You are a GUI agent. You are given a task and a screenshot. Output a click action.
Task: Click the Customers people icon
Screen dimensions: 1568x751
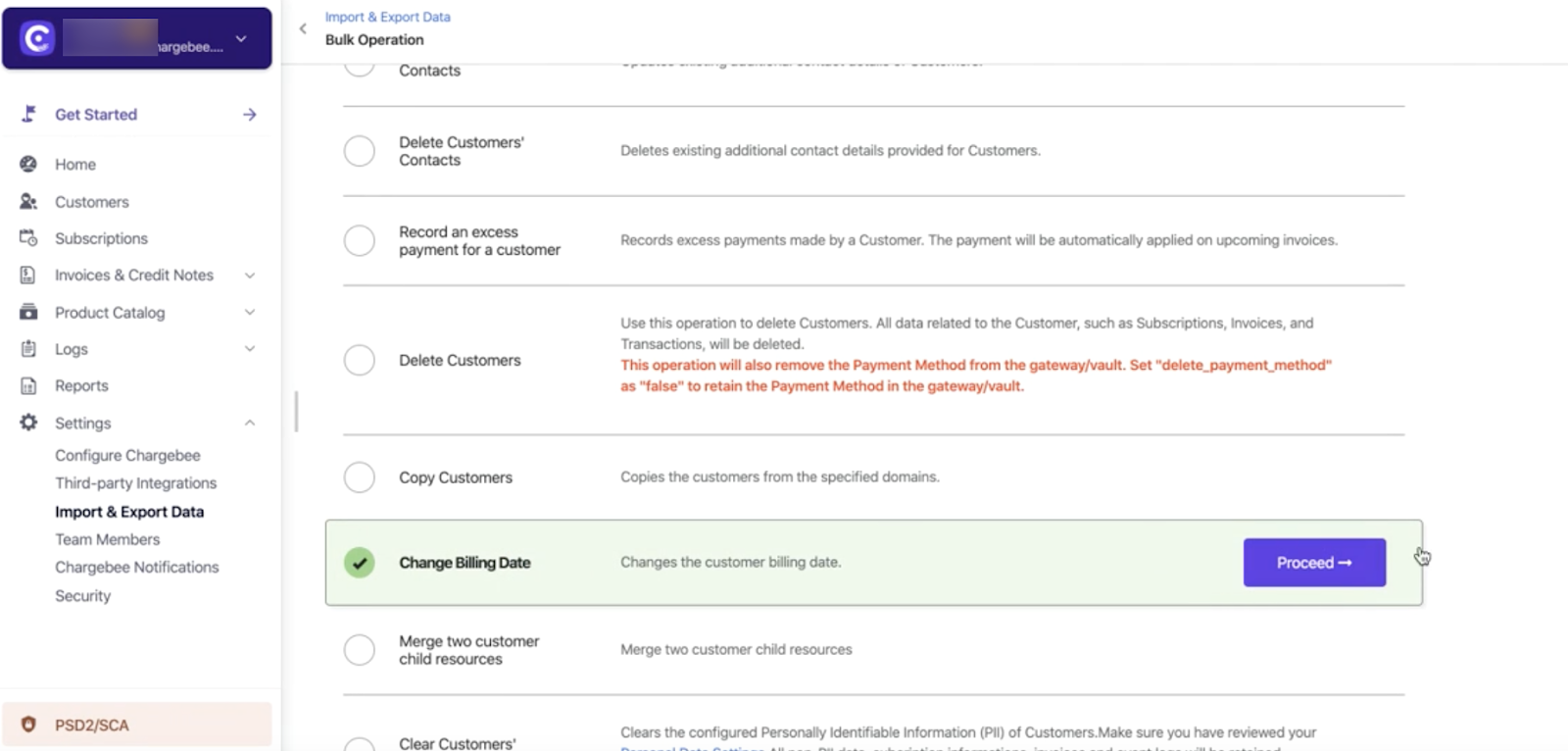28,201
